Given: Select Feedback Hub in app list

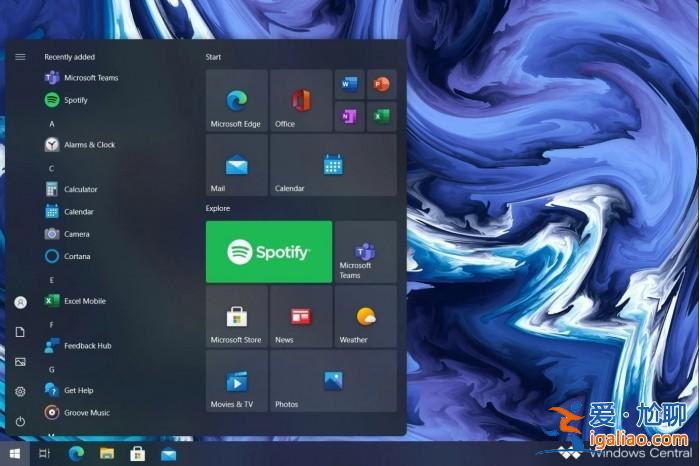Looking at the screenshot, I should pyautogui.click(x=87, y=346).
